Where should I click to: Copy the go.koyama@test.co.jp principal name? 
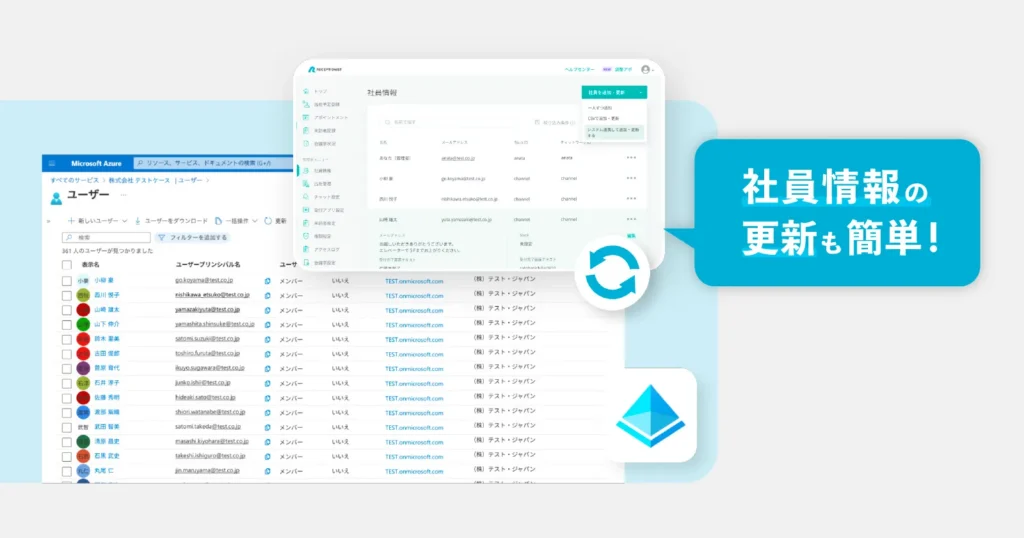(x=267, y=281)
